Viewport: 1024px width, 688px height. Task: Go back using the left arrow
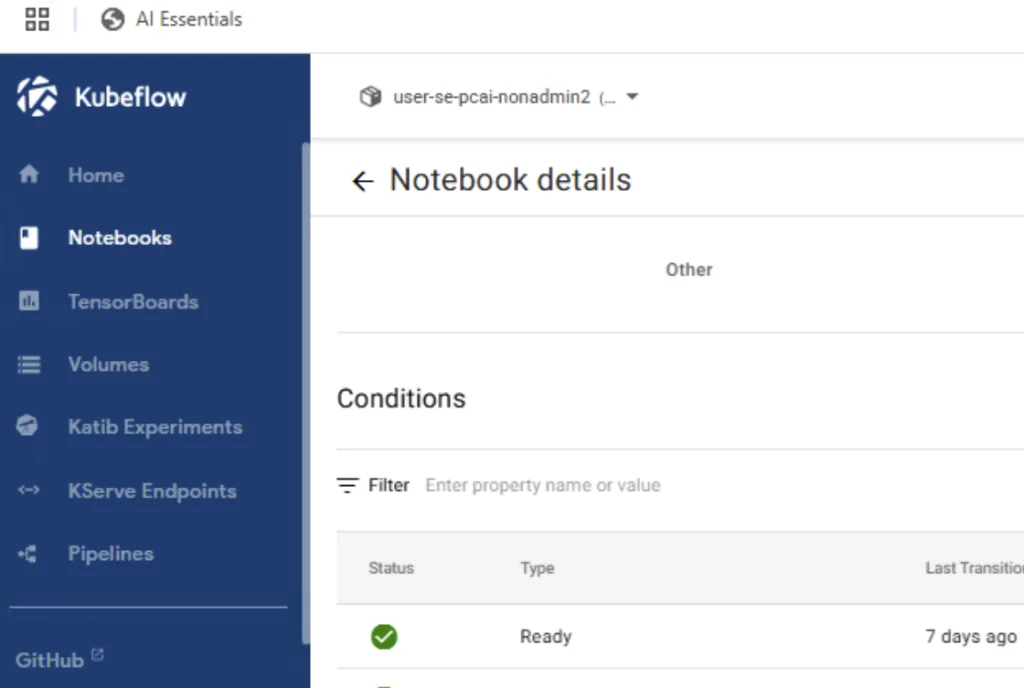[362, 181]
